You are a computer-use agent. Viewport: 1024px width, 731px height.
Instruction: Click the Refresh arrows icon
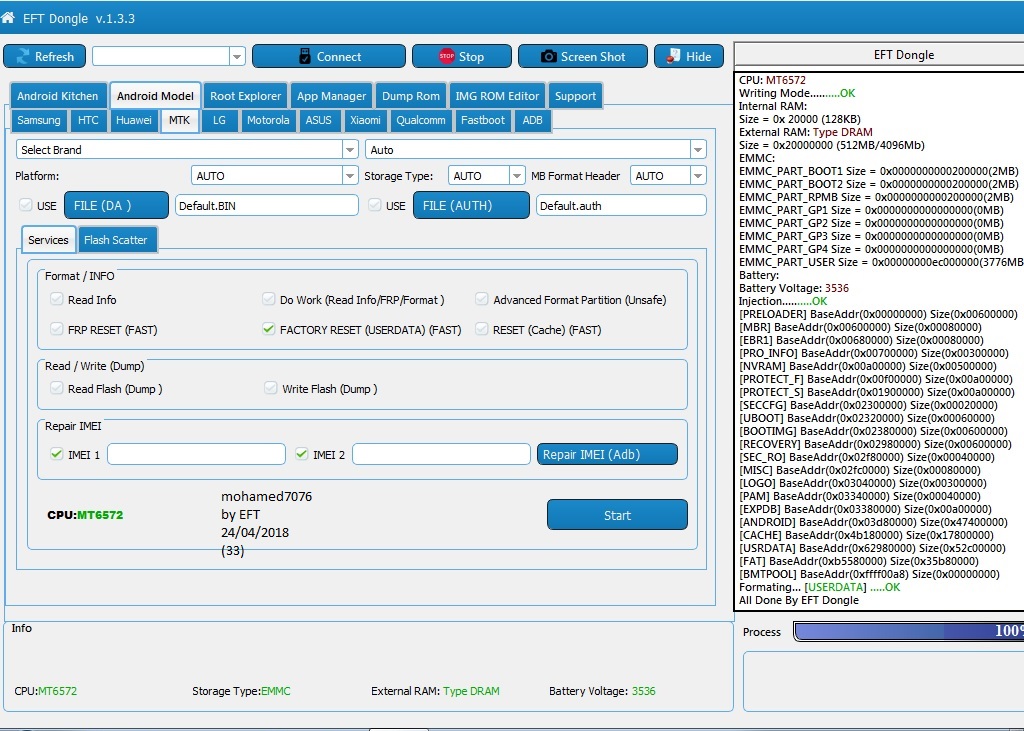(23, 56)
